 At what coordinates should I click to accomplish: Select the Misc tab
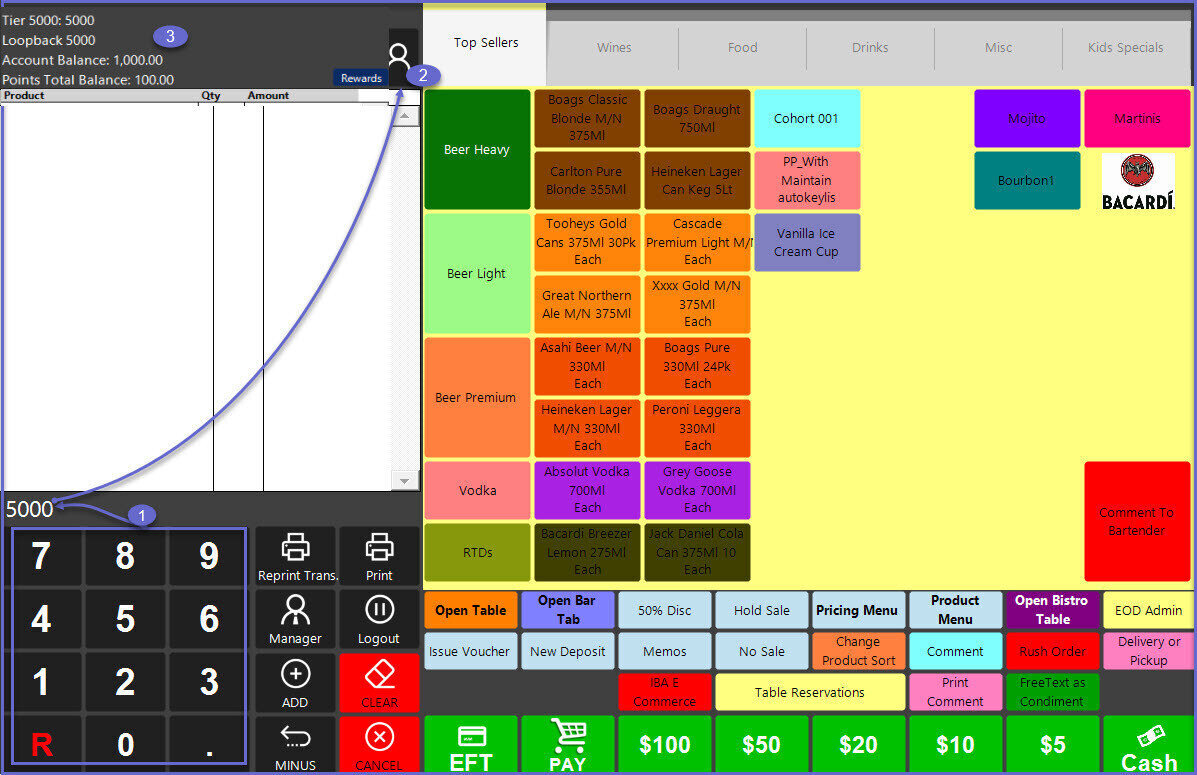pos(999,47)
